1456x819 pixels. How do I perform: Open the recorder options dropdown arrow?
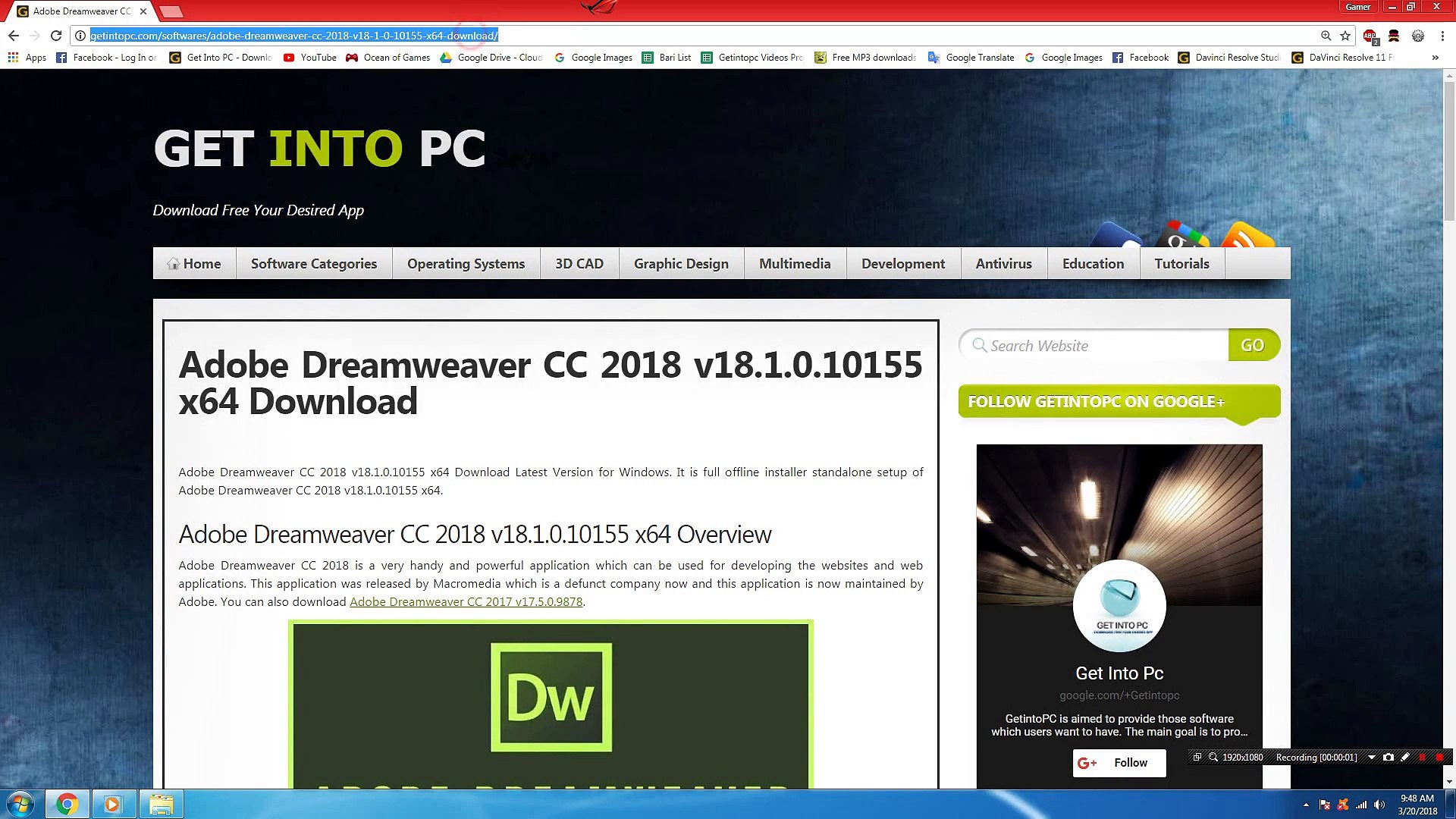[x=1372, y=757]
